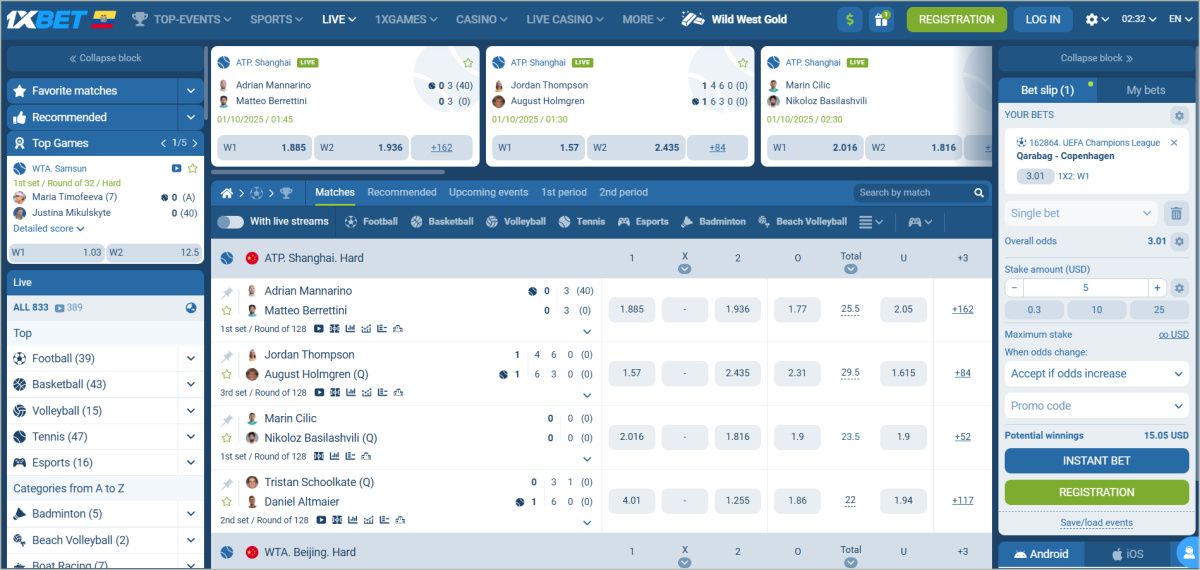Screen dimensions: 1200x570
Task: Open the gift bonus icon
Action: [881, 19]
